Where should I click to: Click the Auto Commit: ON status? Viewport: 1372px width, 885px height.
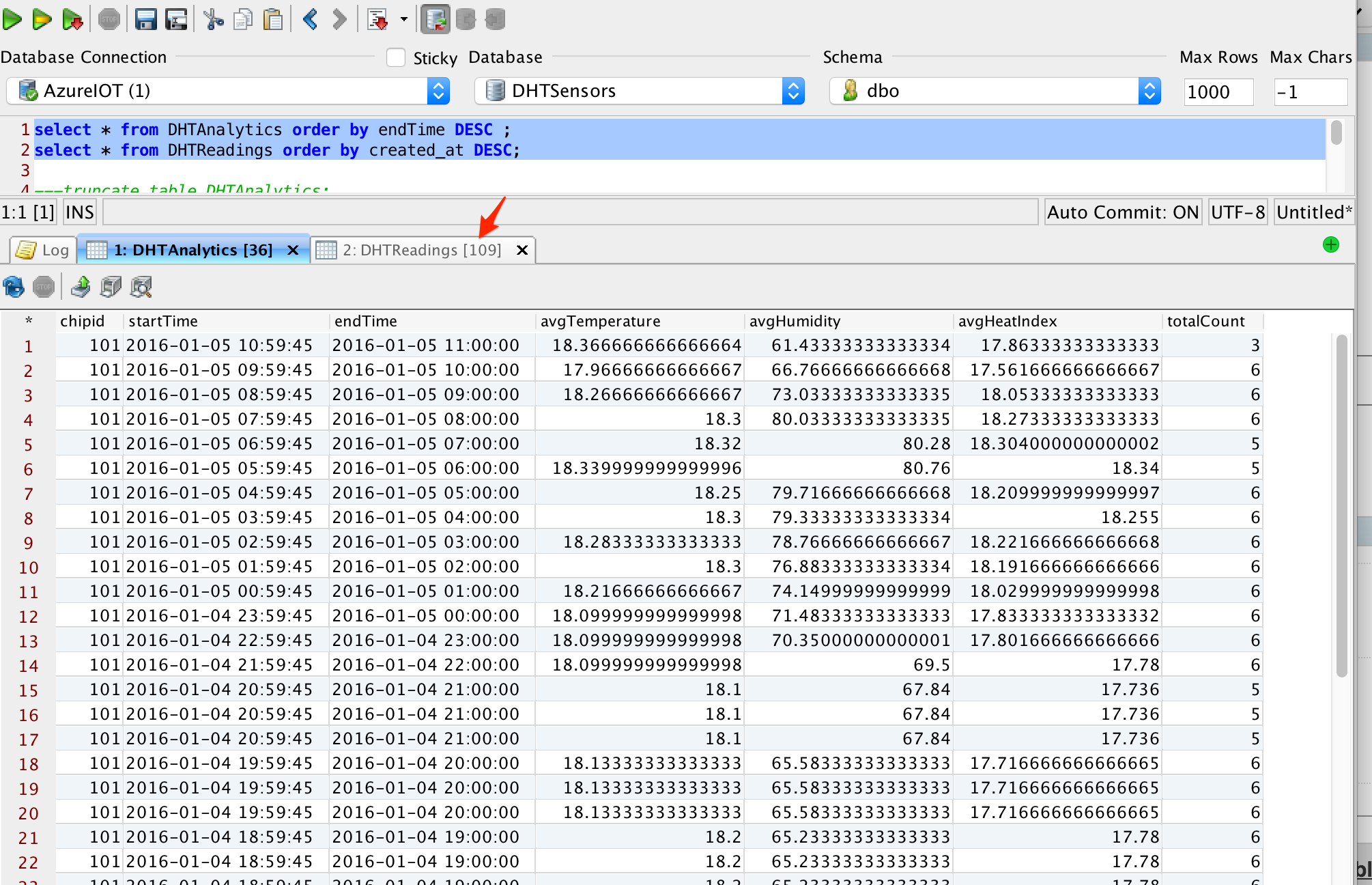click(x=1123, y=212)
